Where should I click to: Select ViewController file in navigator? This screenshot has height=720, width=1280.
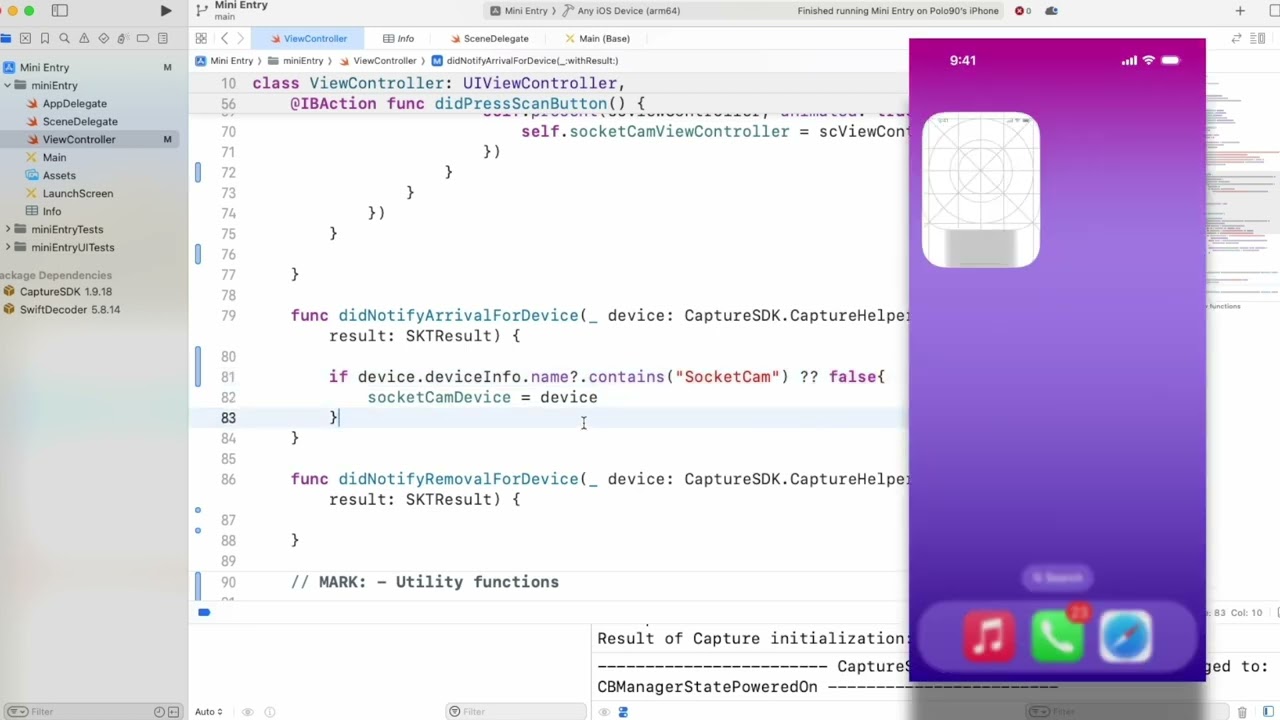pos(79,140)
